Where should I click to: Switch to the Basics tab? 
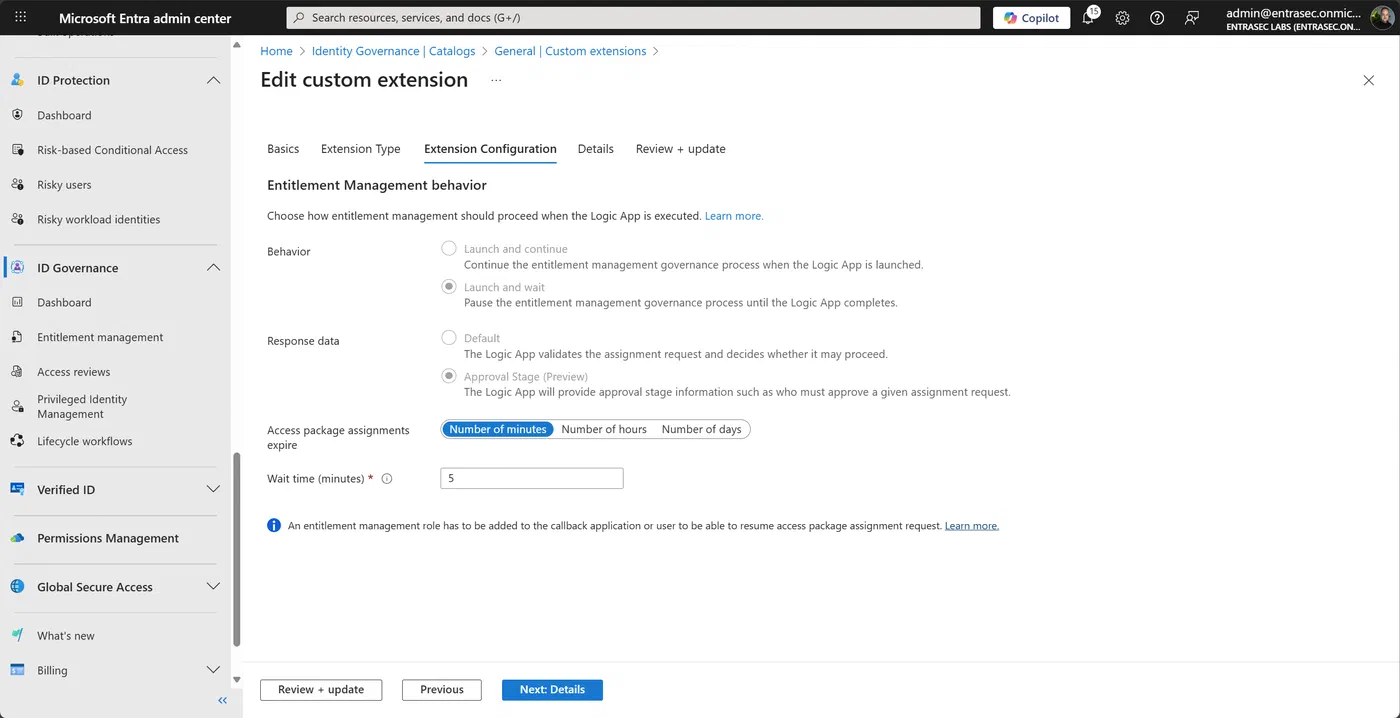[x=283, y=149]
